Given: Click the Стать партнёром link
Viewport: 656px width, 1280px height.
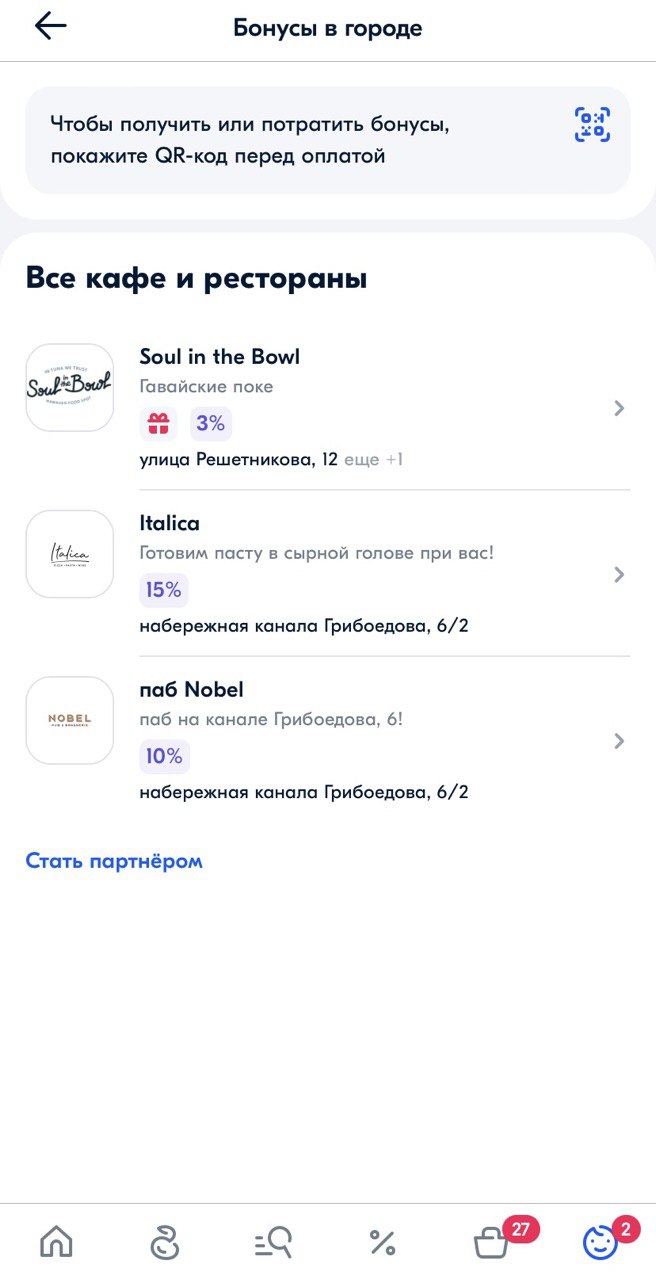Looking at the screenshot, I should [114, 861].
